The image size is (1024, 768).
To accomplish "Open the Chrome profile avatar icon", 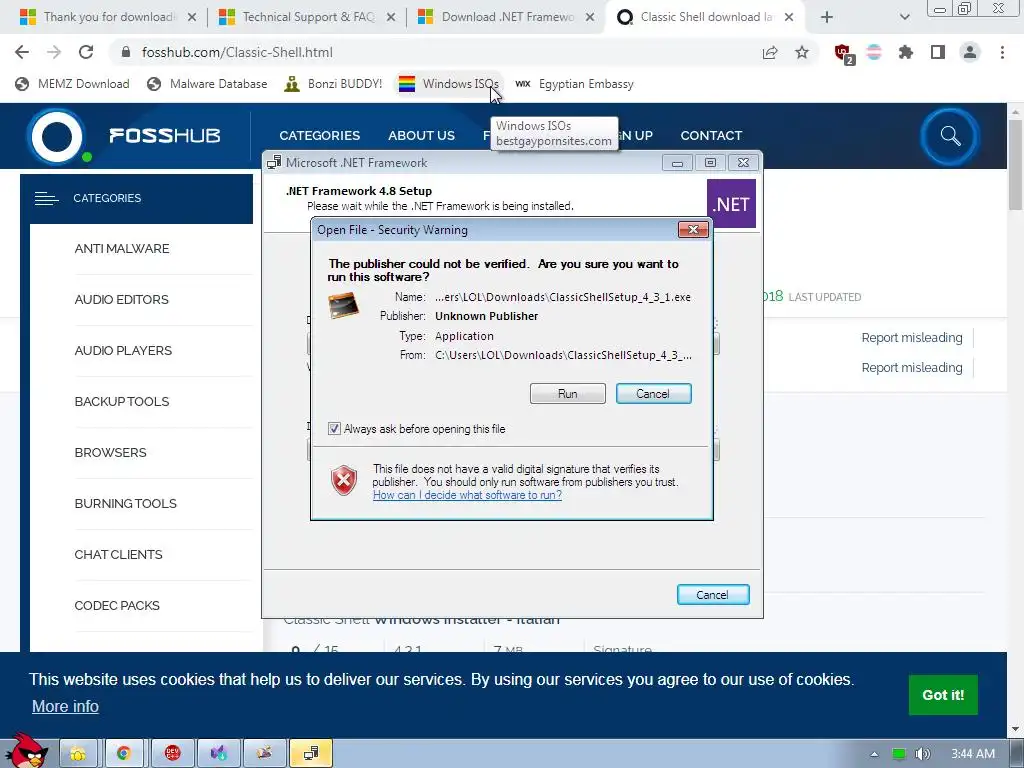I will coord(970,52).
